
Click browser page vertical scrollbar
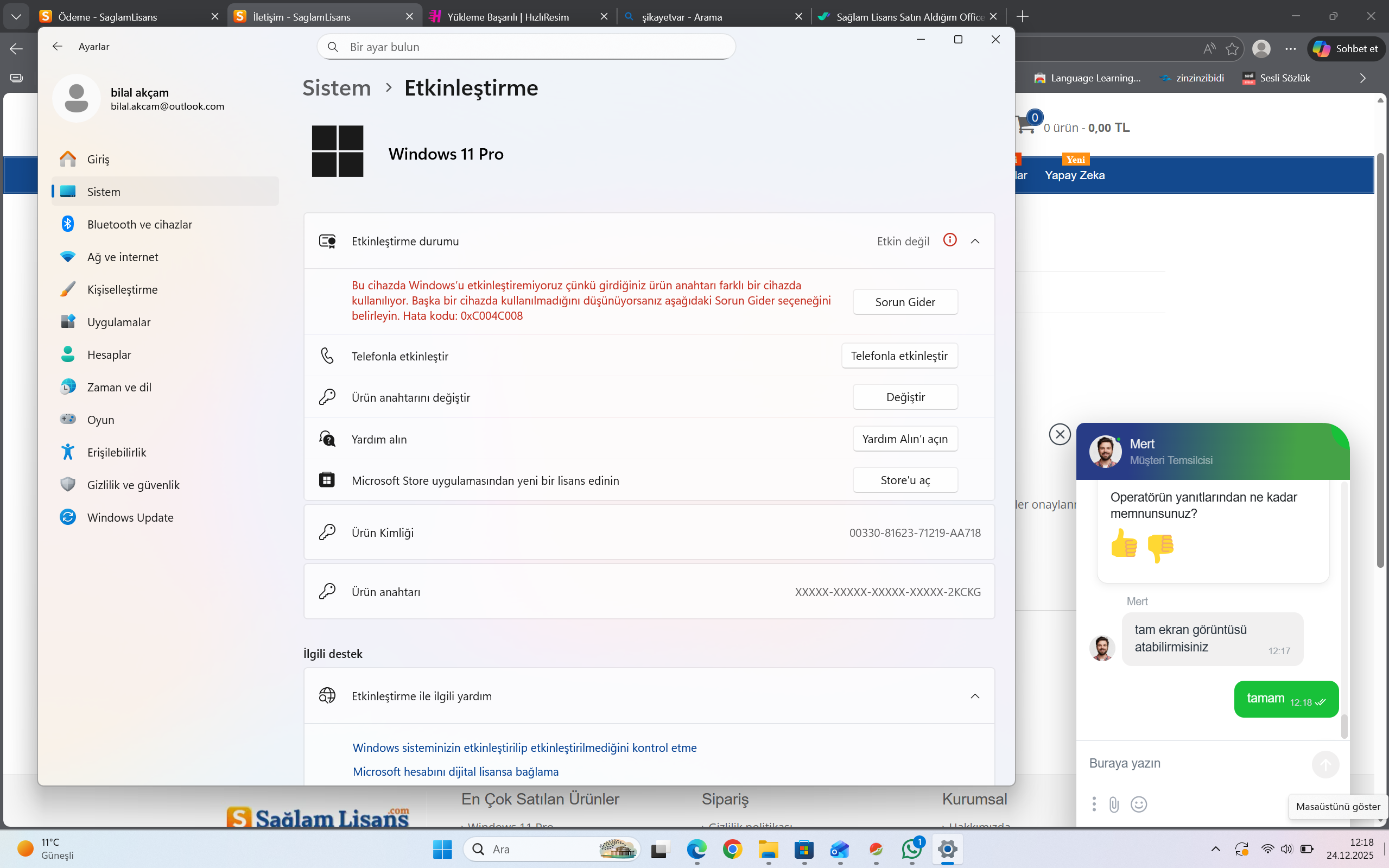[1380, 360]
